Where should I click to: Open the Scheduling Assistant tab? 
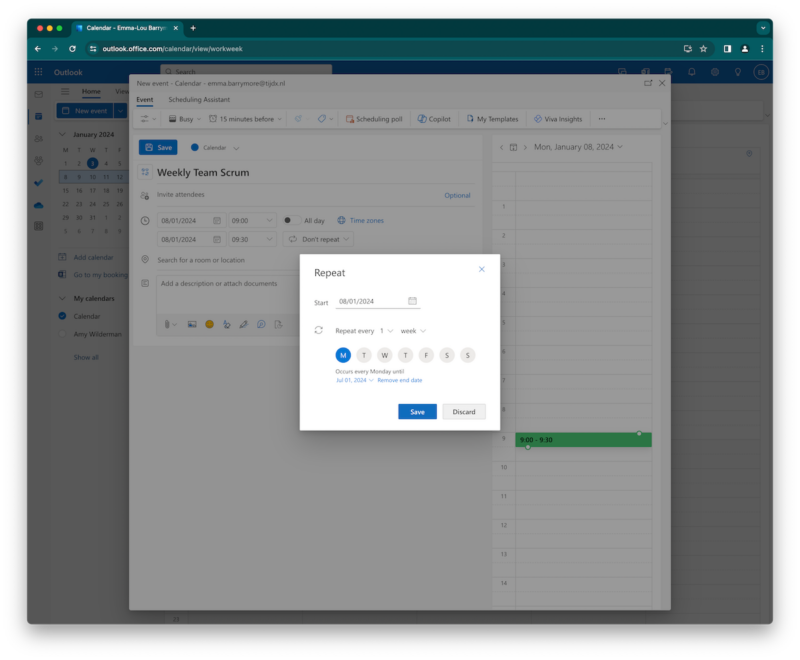(x=199, y=99)
